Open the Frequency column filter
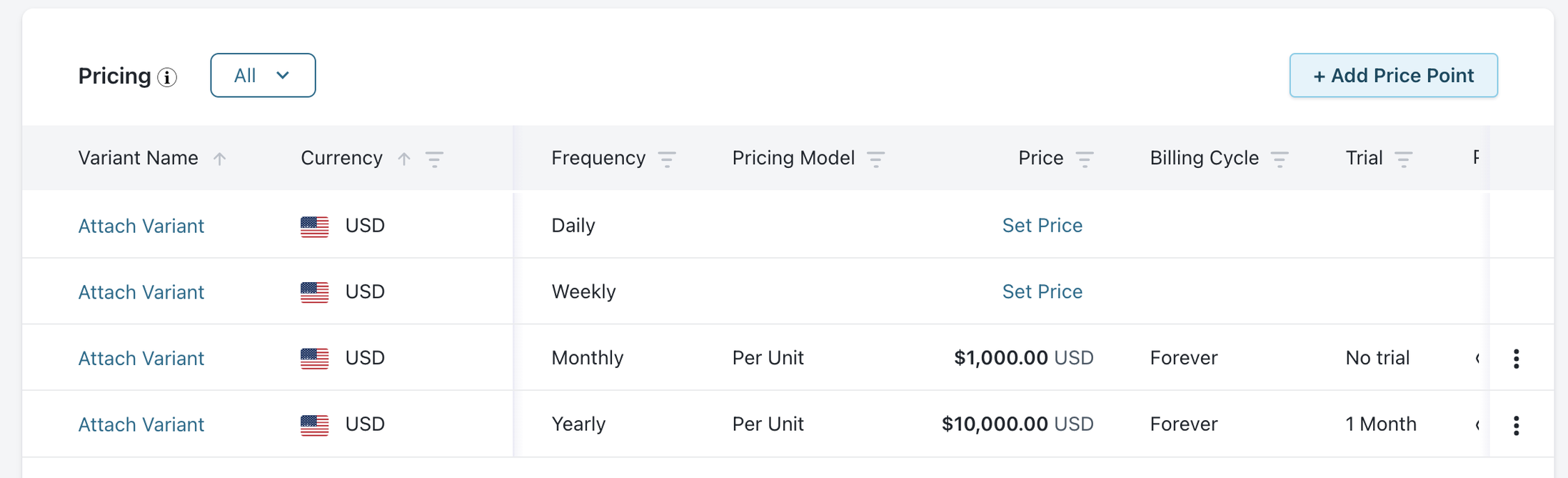The image size is (1568, 478). (x=667, y=159)
